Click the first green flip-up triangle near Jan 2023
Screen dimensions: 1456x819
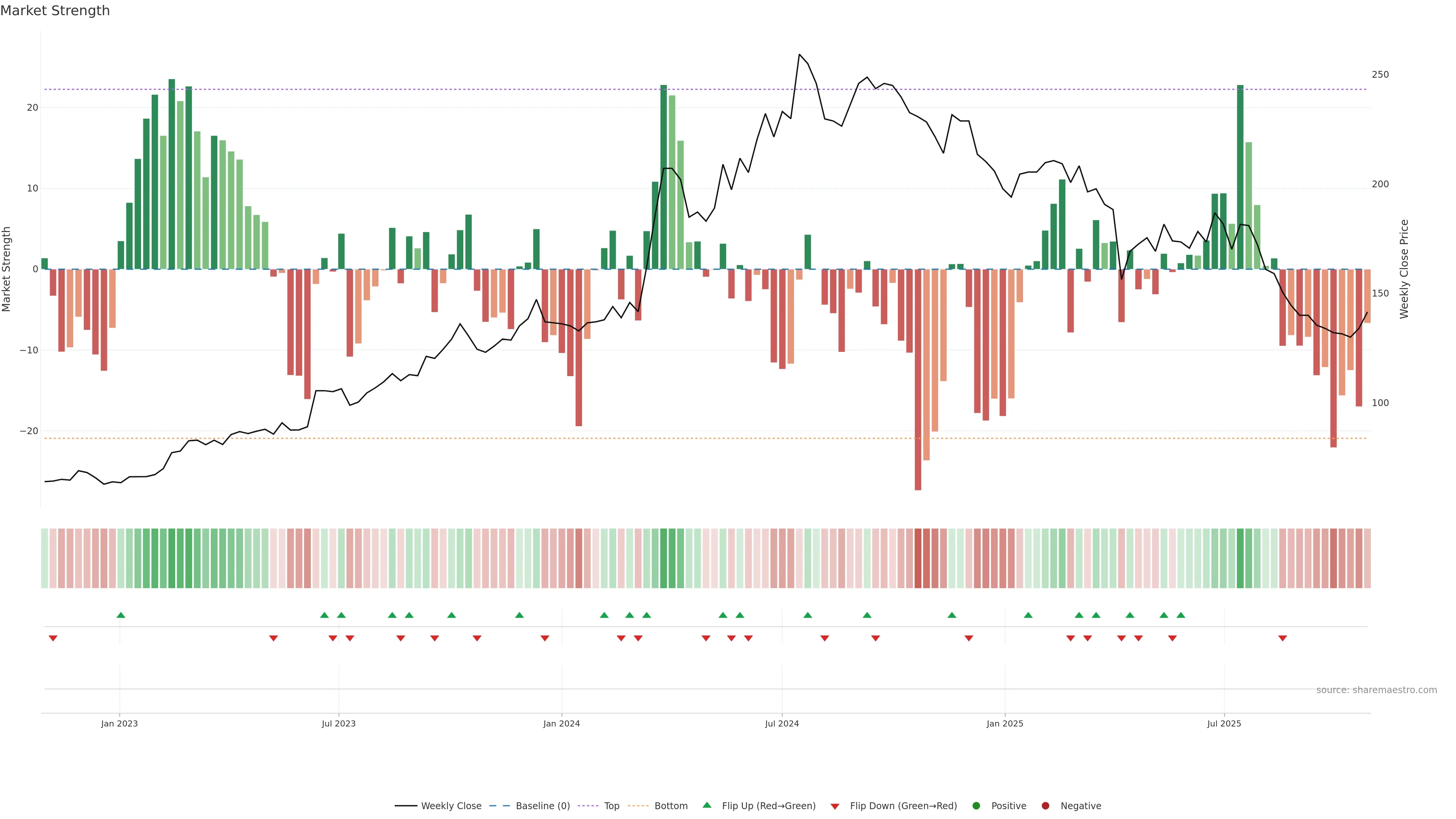coord(121,615)
